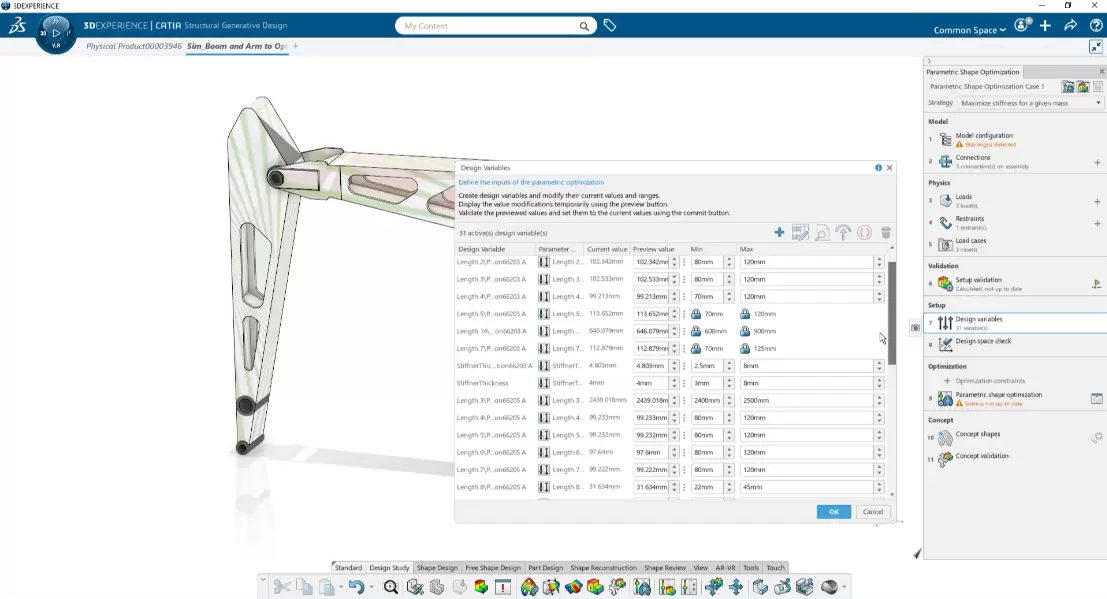Click the Undo arrow in bottom toolbar
The height and width of the screenshot is (599, 1107).
coord(356,587)
